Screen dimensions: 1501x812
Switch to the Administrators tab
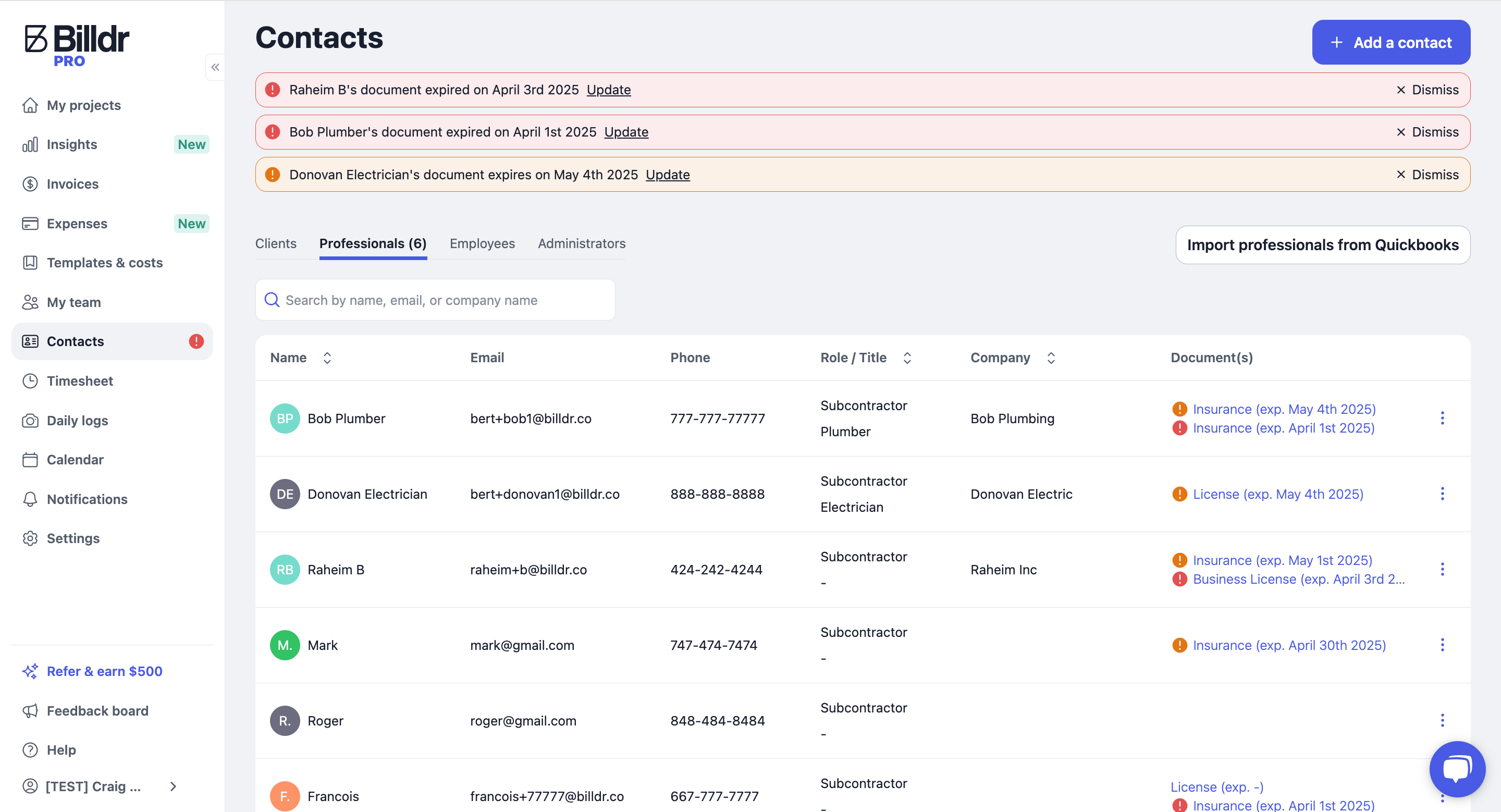(x=582, y=243)
